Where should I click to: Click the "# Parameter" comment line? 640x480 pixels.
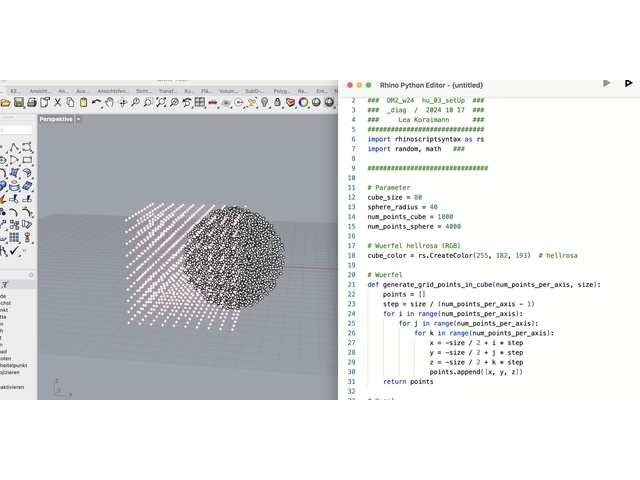(x=389, y=188)
